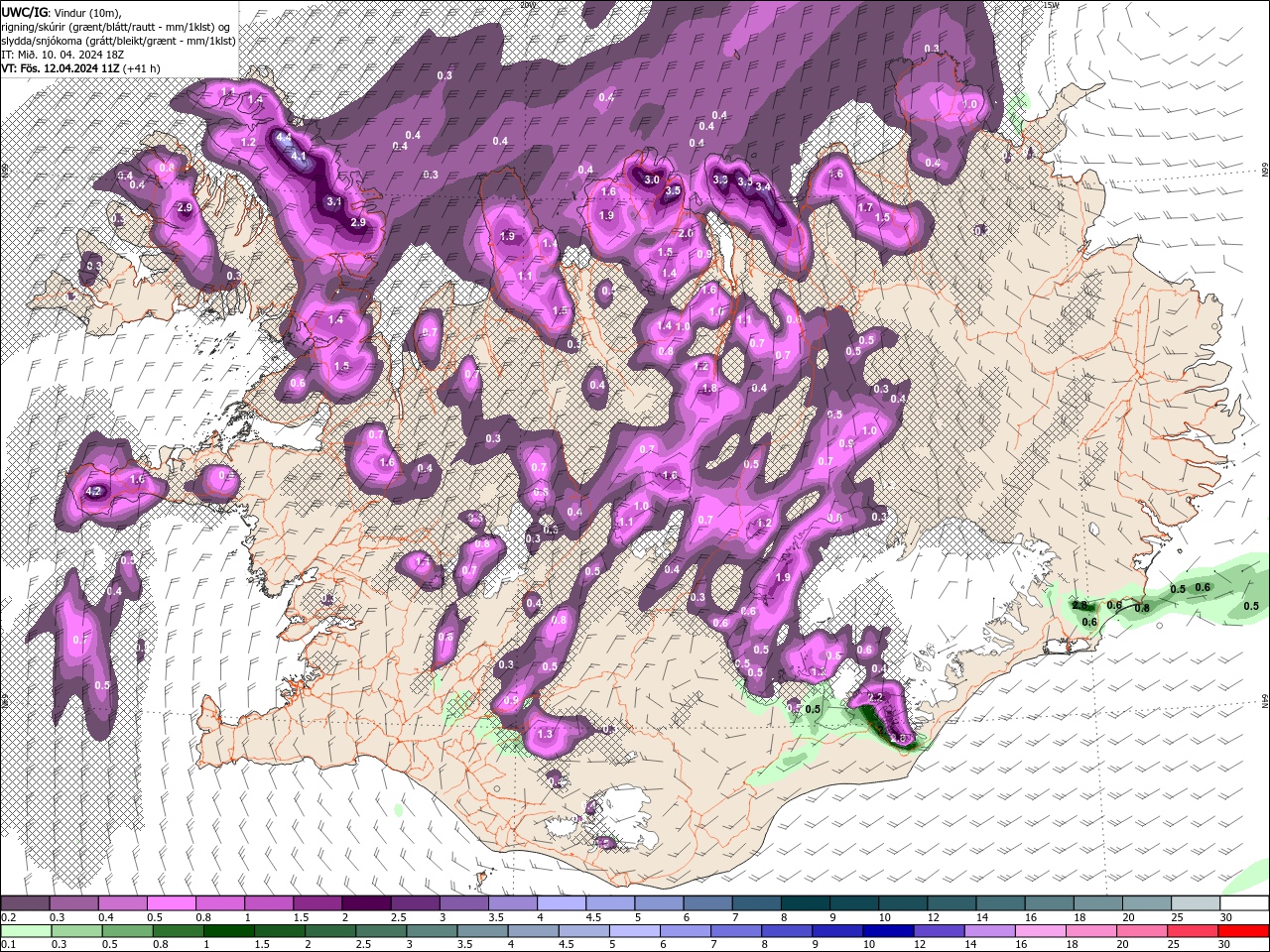This screenshot has height=952, width=1270.
Task: Click the '(+41 h)' forecast offset text
Action: pos(142,68)
